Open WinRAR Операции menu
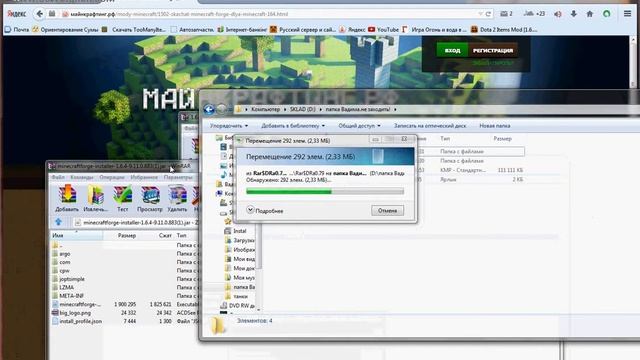This screenshot has width=640, height=360. point(112,178)
